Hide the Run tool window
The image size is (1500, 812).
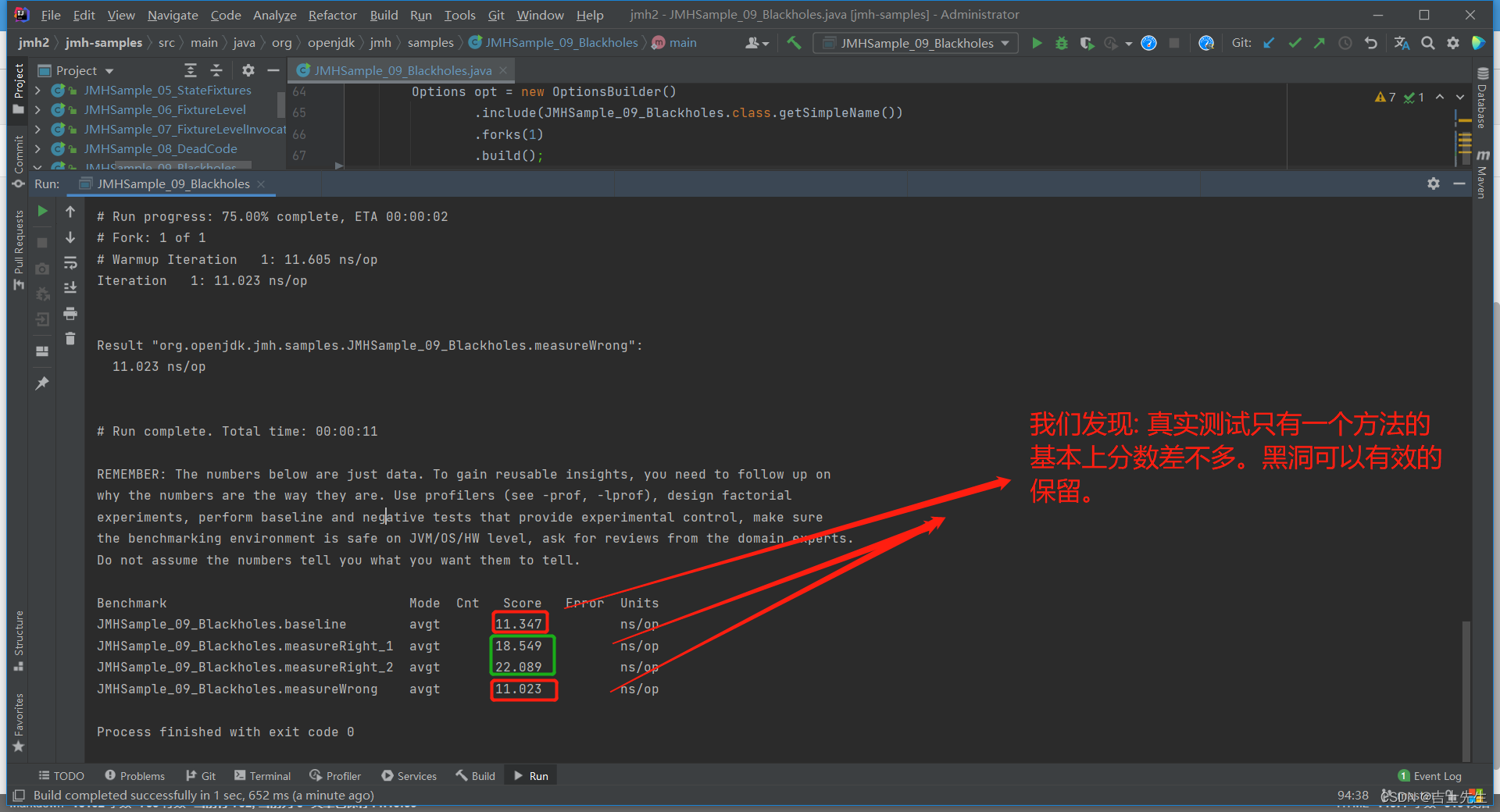[1459, 183]
